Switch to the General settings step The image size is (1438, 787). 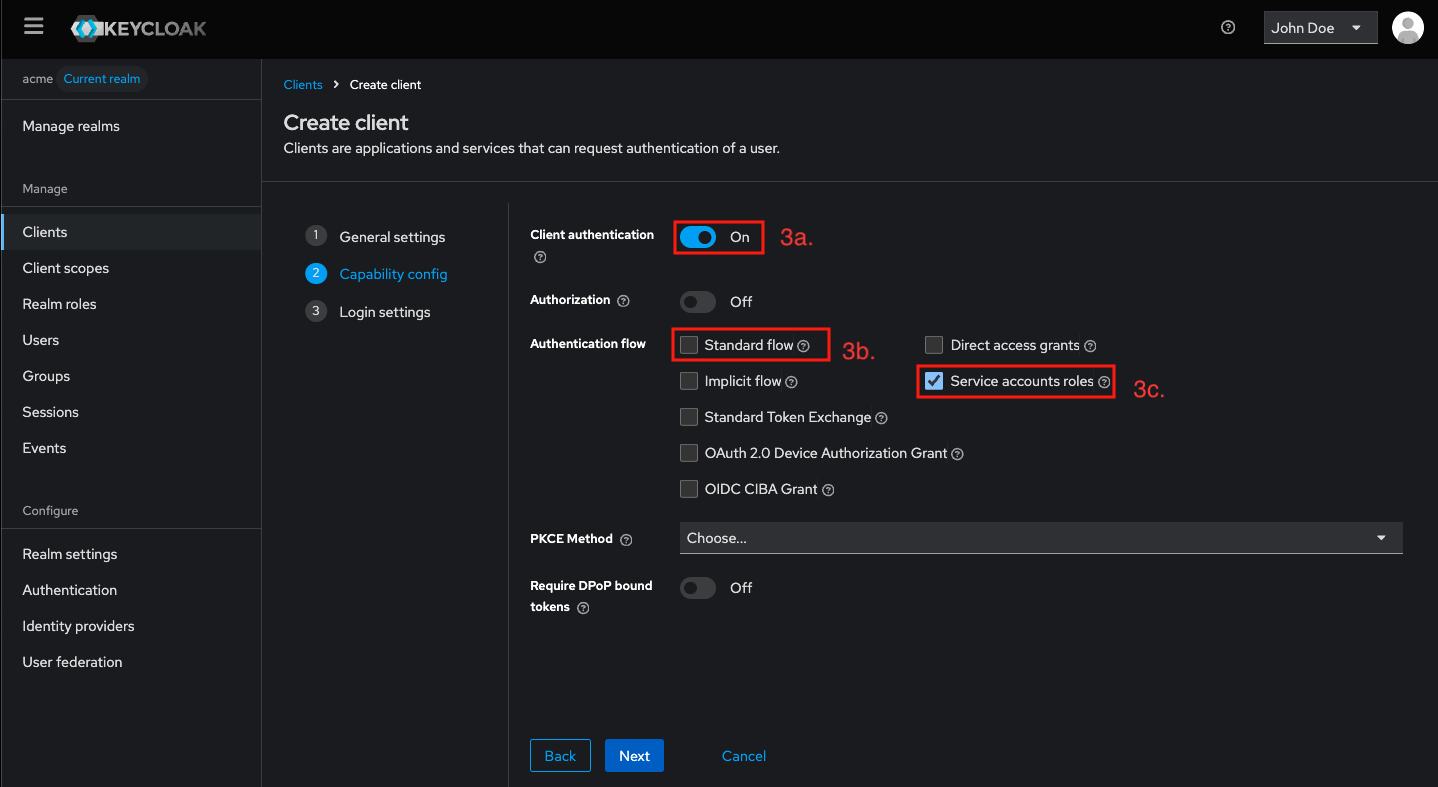392,237
